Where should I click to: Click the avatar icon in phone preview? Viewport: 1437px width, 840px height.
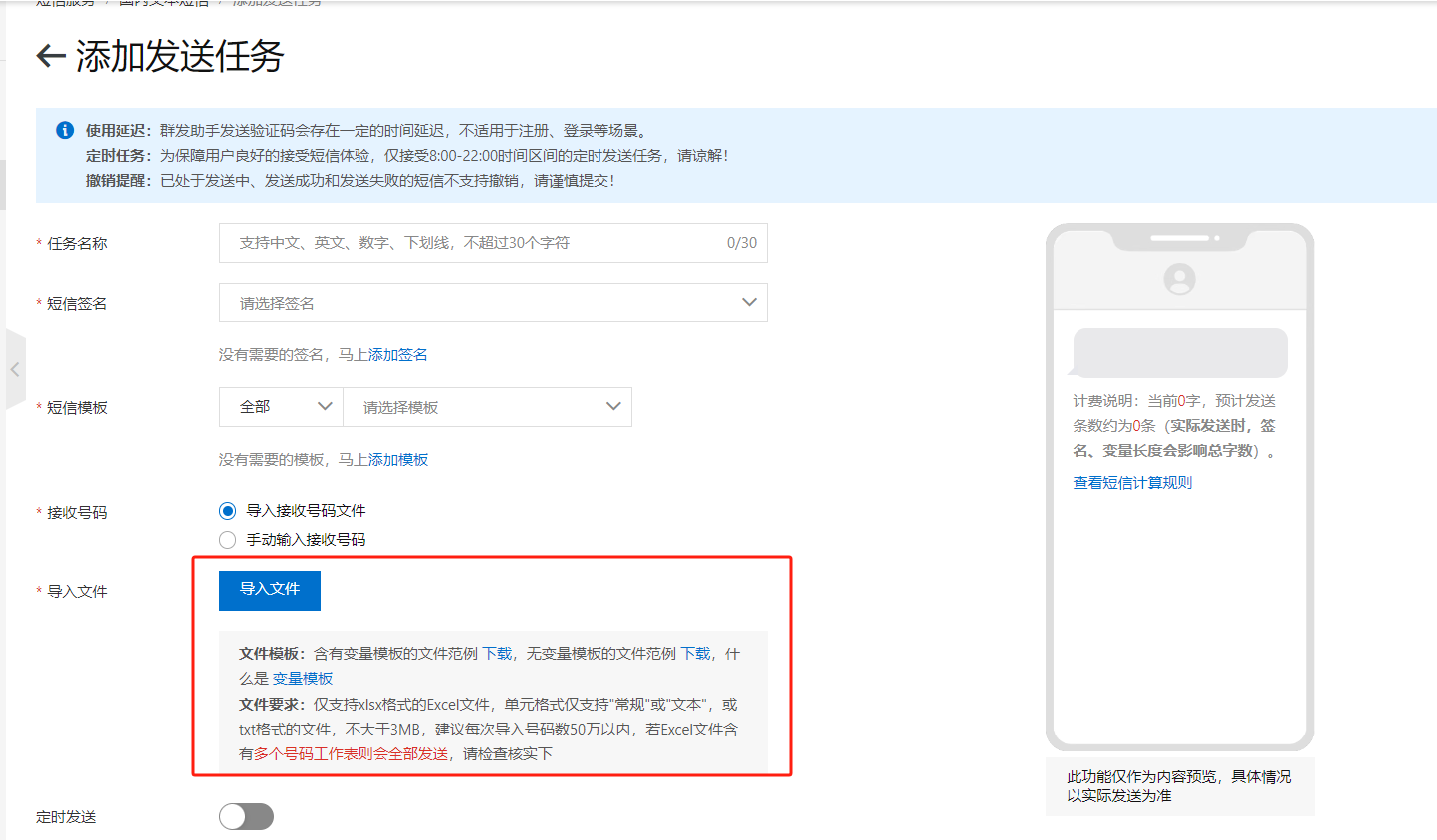[1179, 279]
